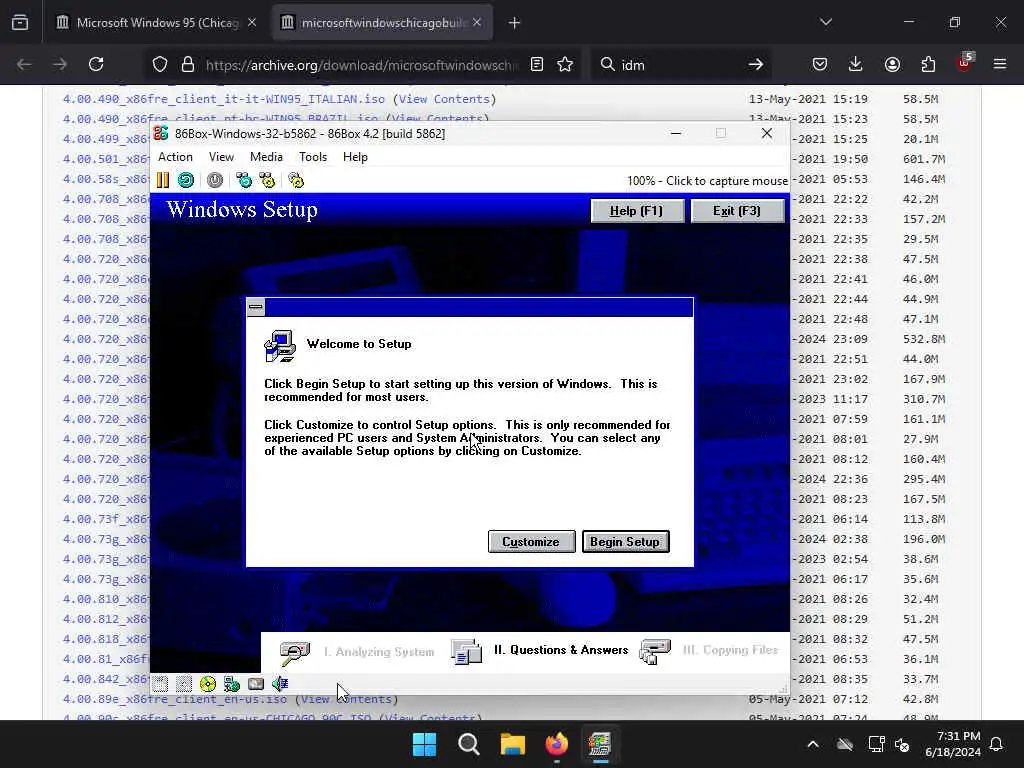The width and height of the screenshot is (1024, 768).
Task: Open the Windows Start menu
Action: click(x=424, y=744)
